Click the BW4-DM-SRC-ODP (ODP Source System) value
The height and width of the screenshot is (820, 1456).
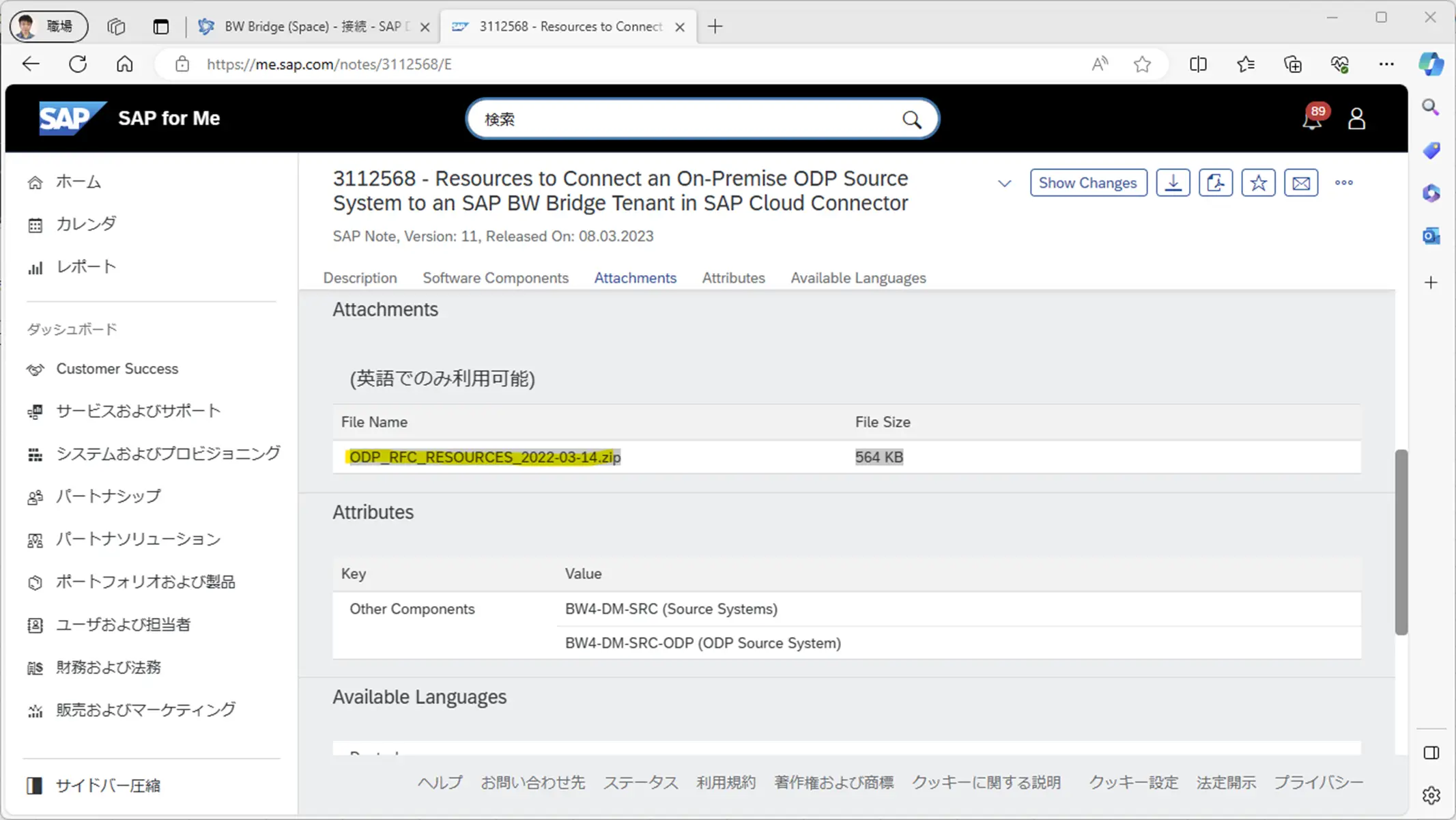702,643
